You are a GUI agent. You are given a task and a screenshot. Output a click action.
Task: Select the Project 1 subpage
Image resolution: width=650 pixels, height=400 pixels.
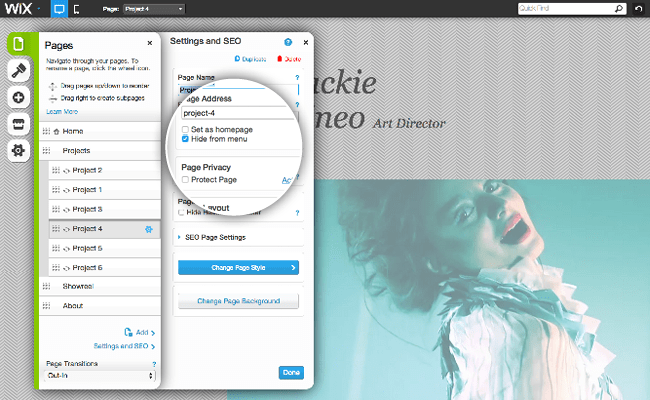click(104, 190)
